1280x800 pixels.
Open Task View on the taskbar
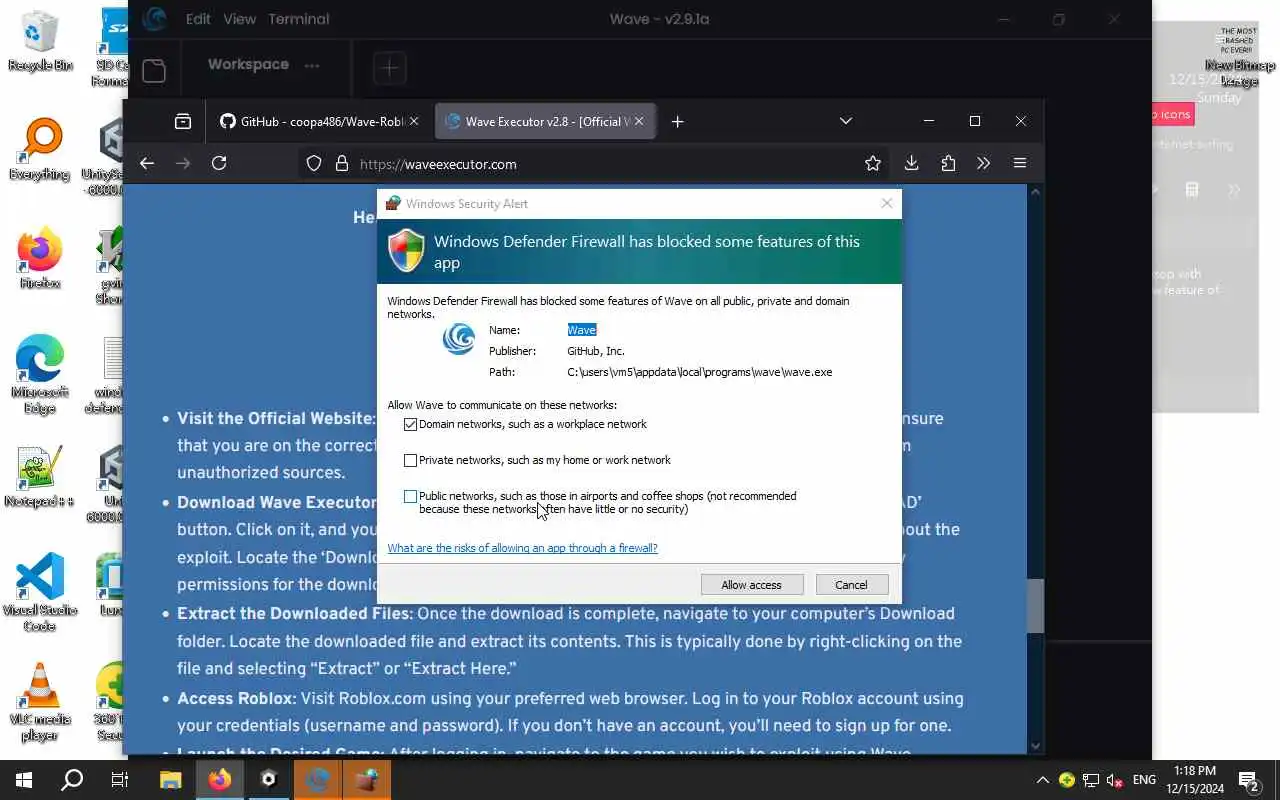[120, 780]
